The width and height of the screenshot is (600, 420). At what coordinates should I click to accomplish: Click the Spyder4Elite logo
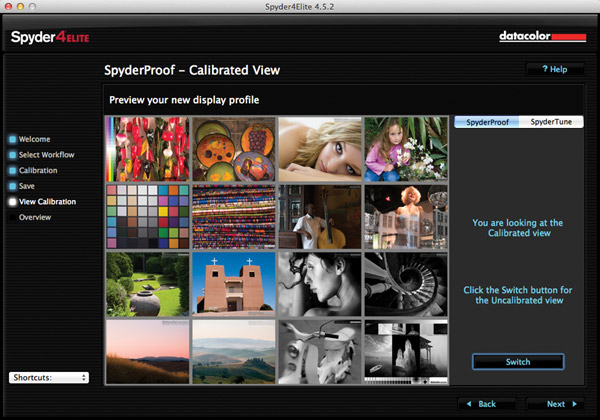(50, 37)
